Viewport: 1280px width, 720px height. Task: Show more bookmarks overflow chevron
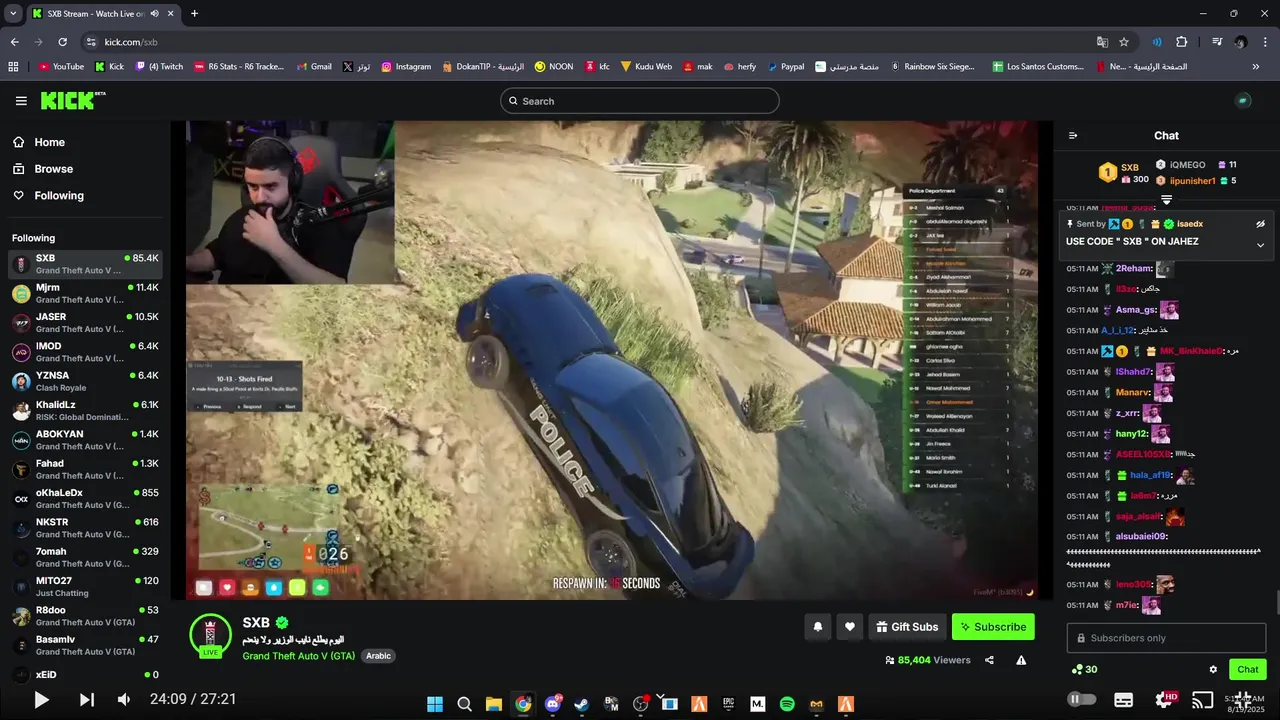[x=1256, y=67]
